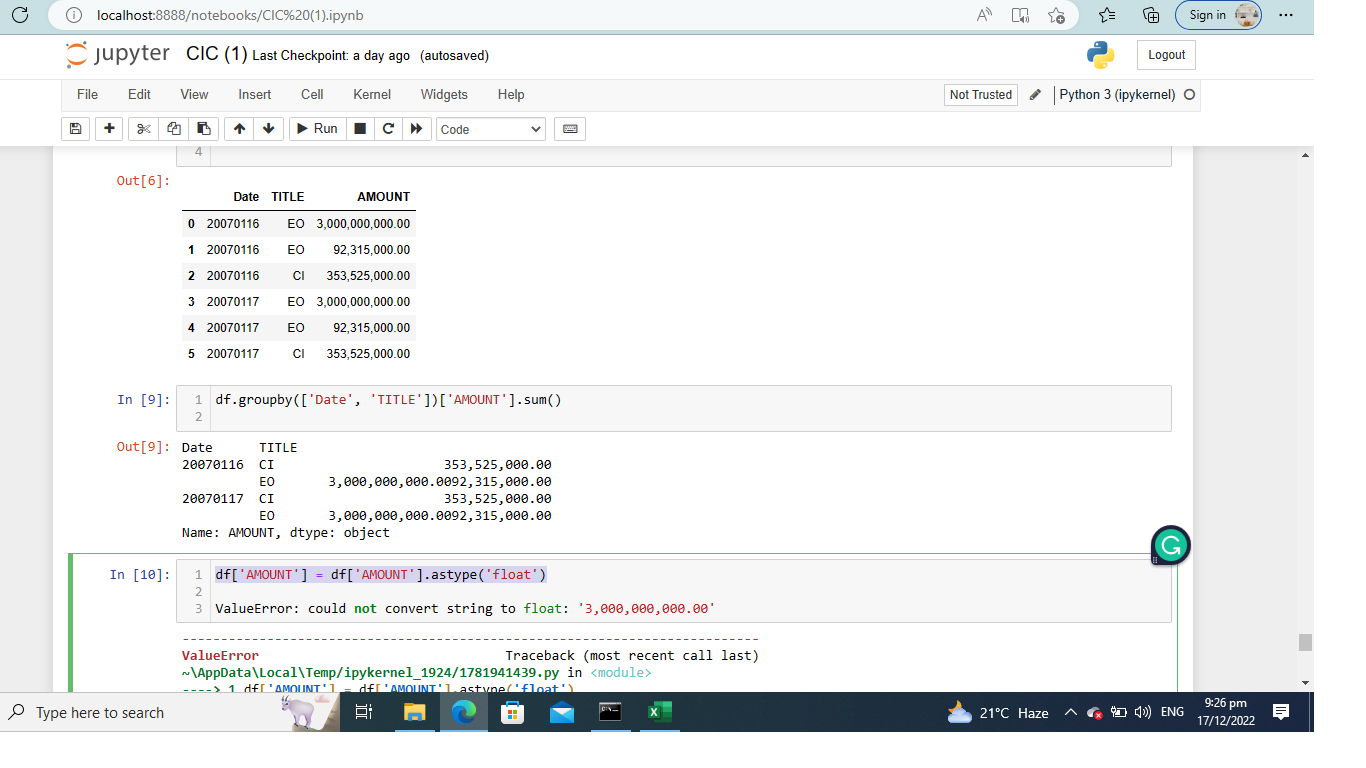This screenshot has height=768, width=1366.
Task: Add page to favorites star icon
Action: tap(1057, 15)
